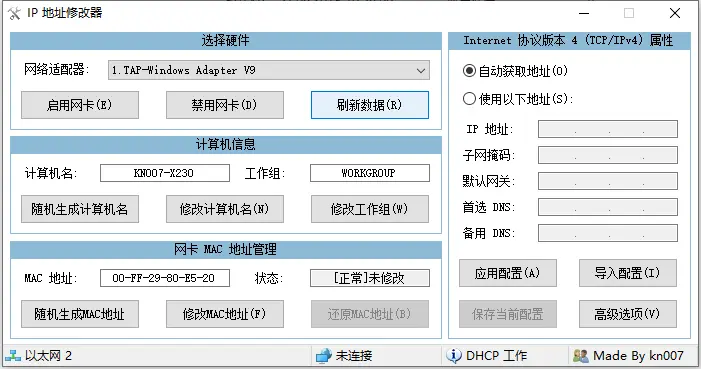This screenshot has height=369, width=701.
Task: Click the 保存当前配置 button
Action: point(507,314)
